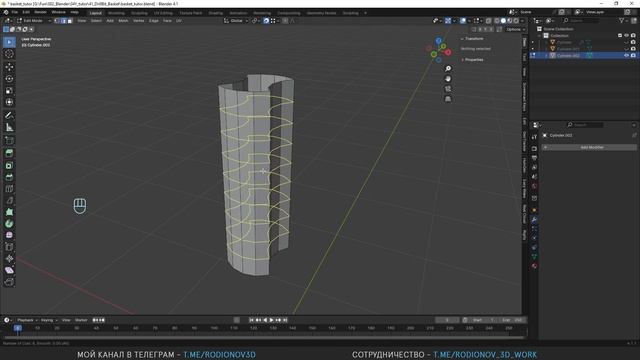
Task: Toggle visibility eye of selected Cylinder.002
Action: pos(627,56)
